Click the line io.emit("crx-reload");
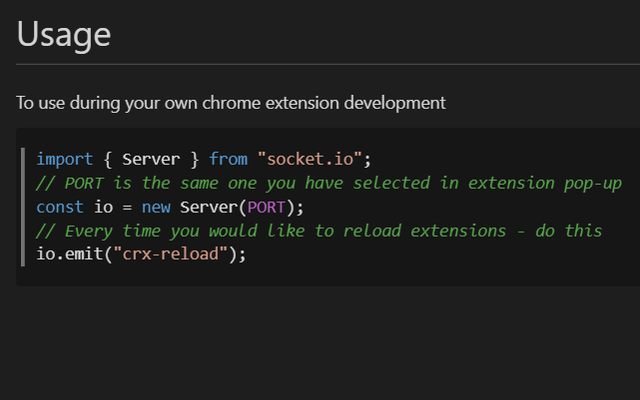The image size is (640, 400). tap(141, 254)
